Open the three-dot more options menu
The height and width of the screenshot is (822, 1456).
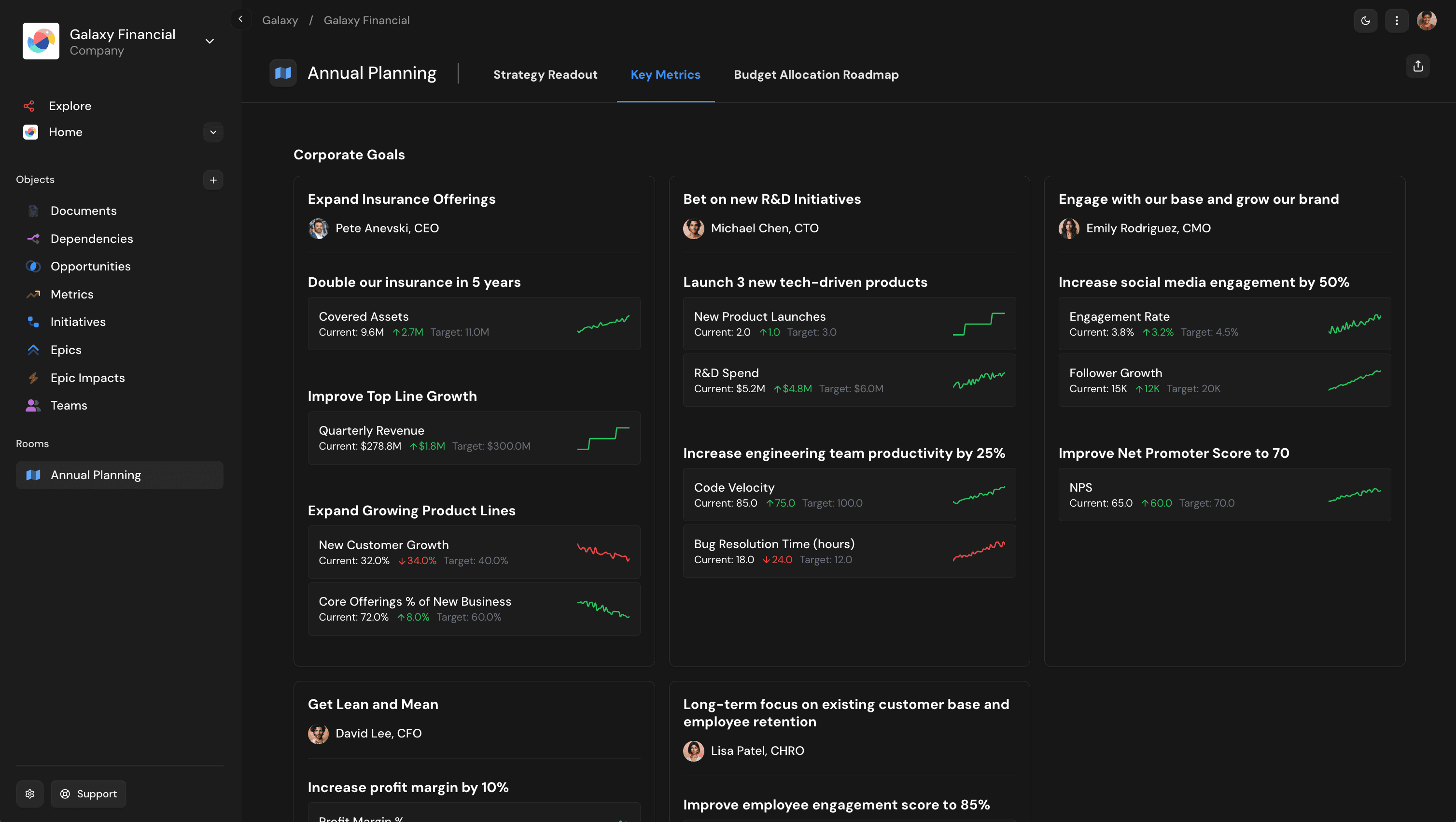pos(1396,21)
